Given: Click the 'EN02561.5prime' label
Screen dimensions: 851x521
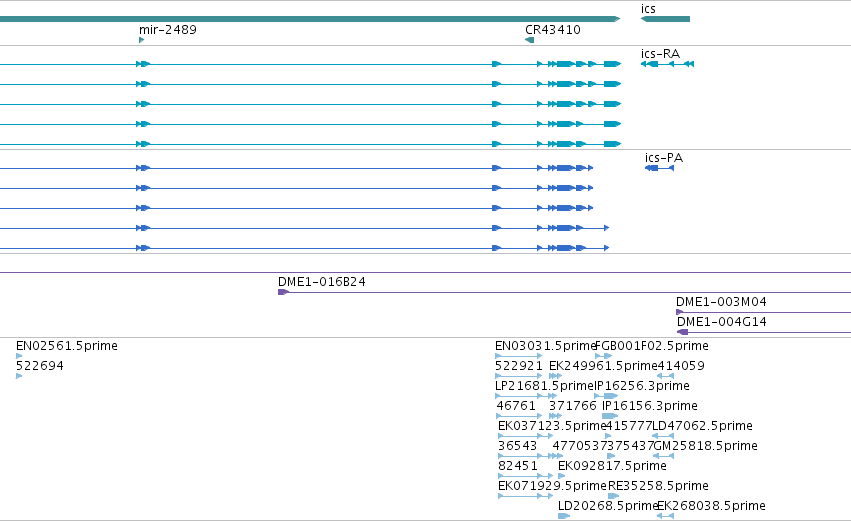Looking at the screenshot, I should [67, 346].
